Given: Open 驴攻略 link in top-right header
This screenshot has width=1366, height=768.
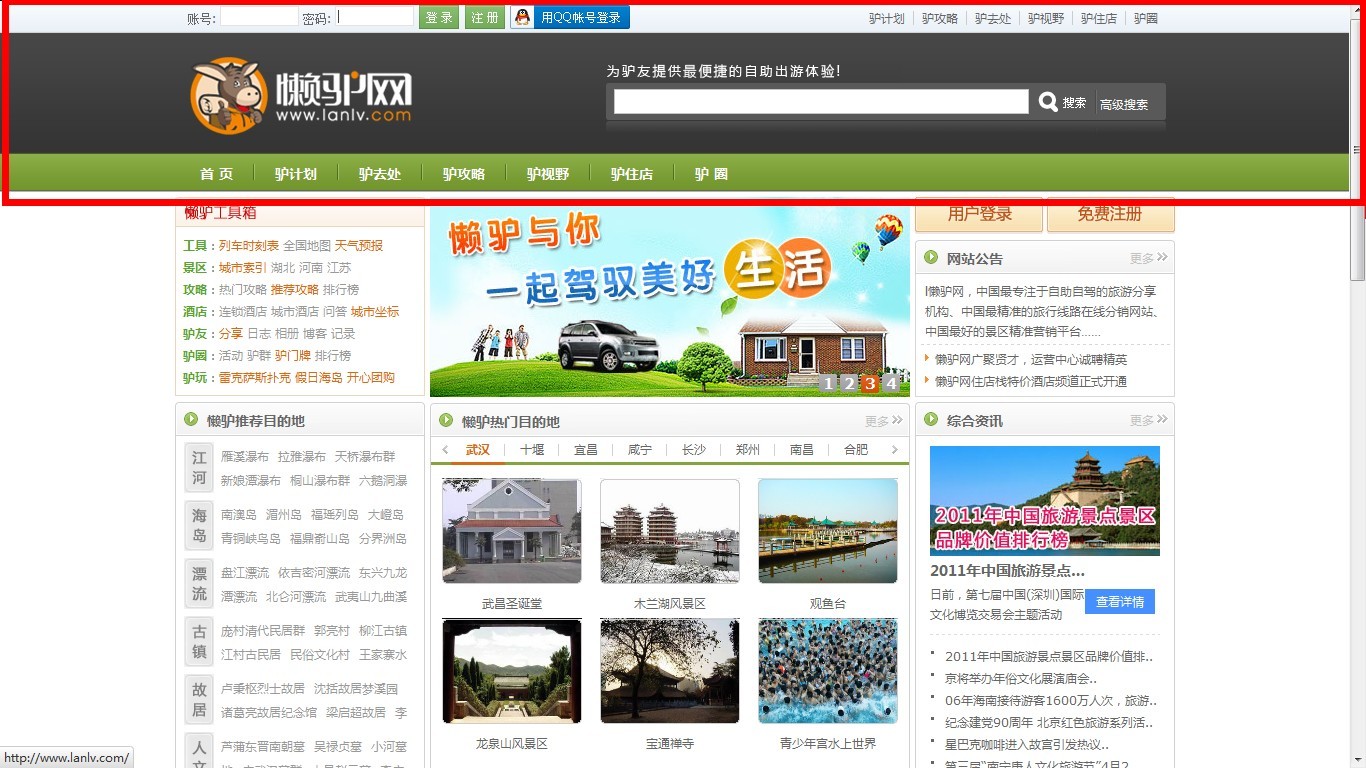Looking at the screenshot, I should pyautogui.click(x=940, y=18).
